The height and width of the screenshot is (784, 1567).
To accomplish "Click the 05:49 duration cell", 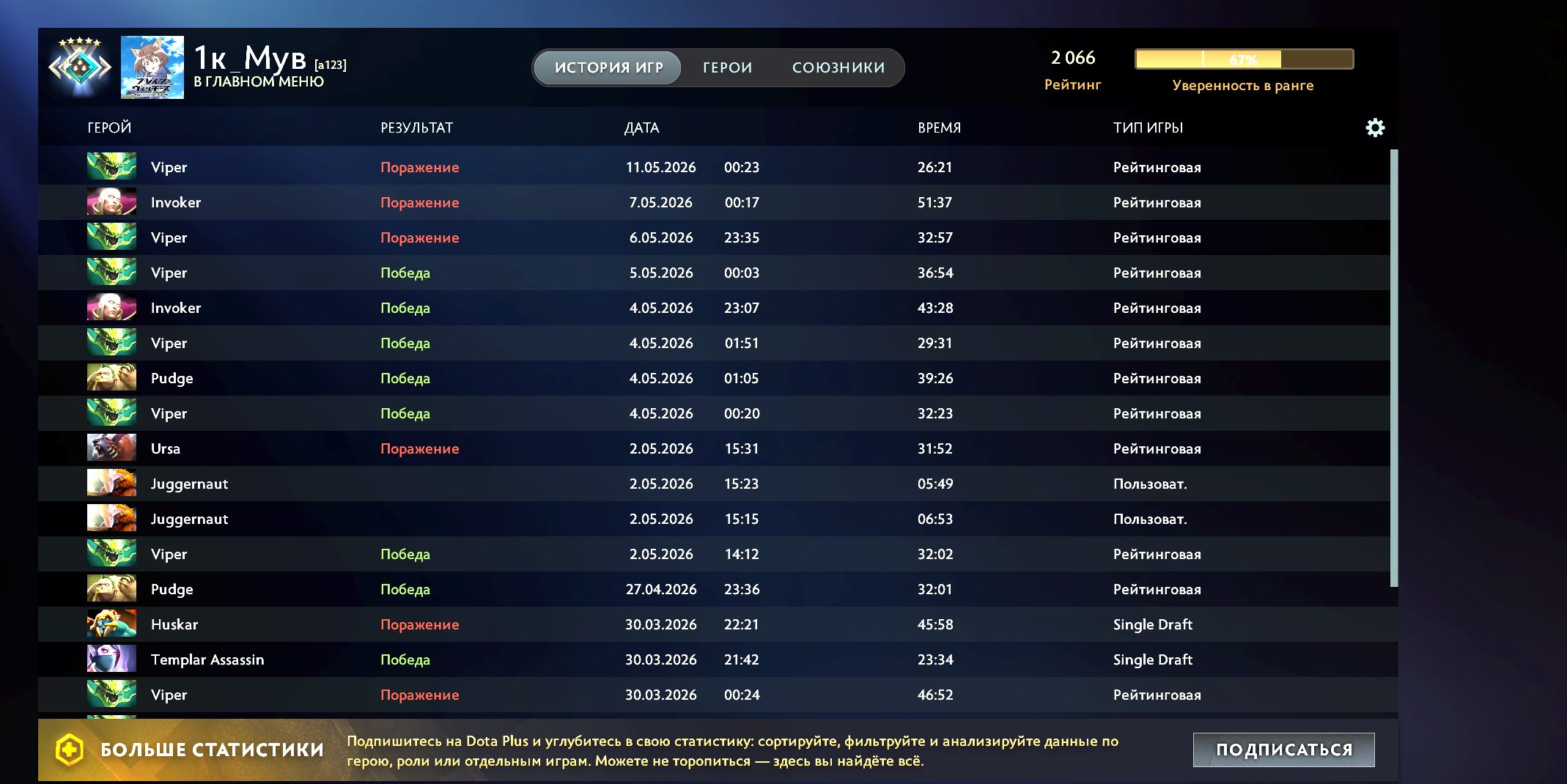I will (935, 484).
